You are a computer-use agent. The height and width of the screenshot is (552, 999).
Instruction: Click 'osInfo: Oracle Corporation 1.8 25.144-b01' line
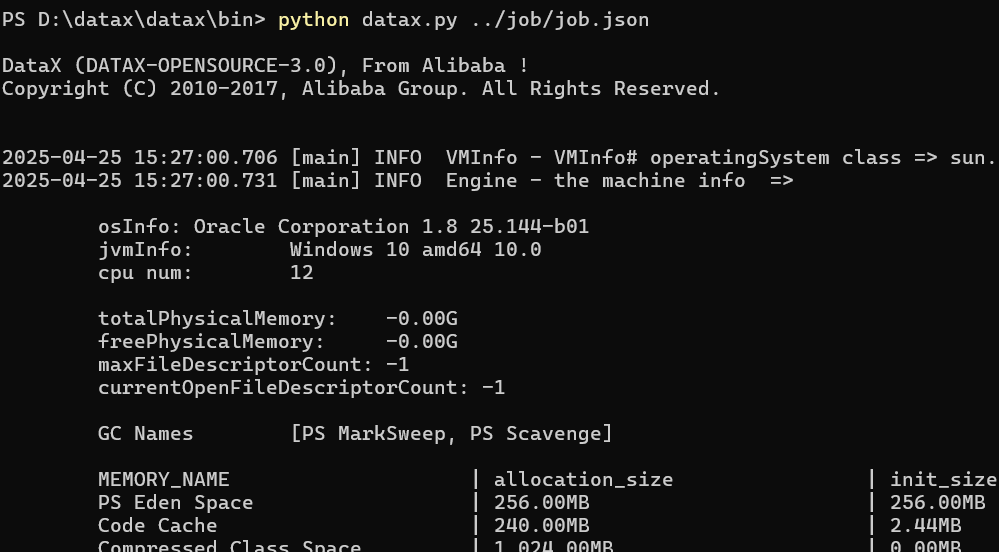(343, 227)
